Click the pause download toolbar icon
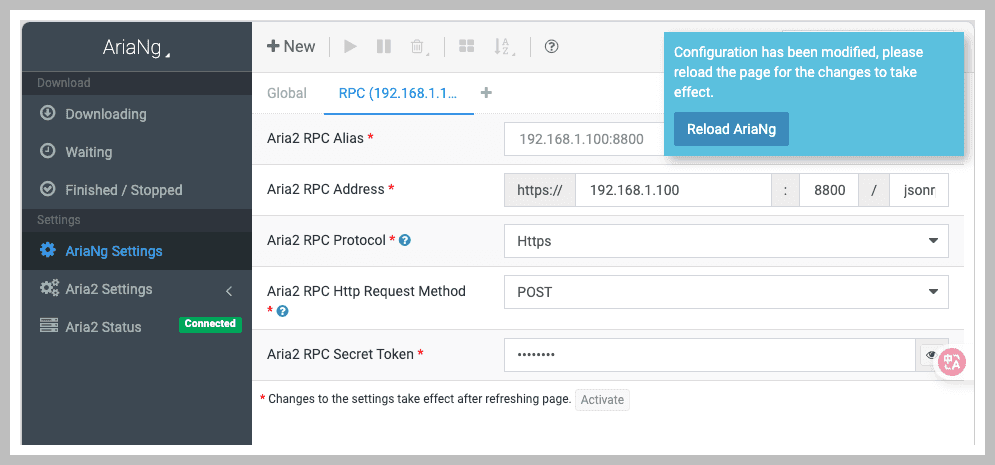The width and height of the screenshot is (995, 465). 383,47
